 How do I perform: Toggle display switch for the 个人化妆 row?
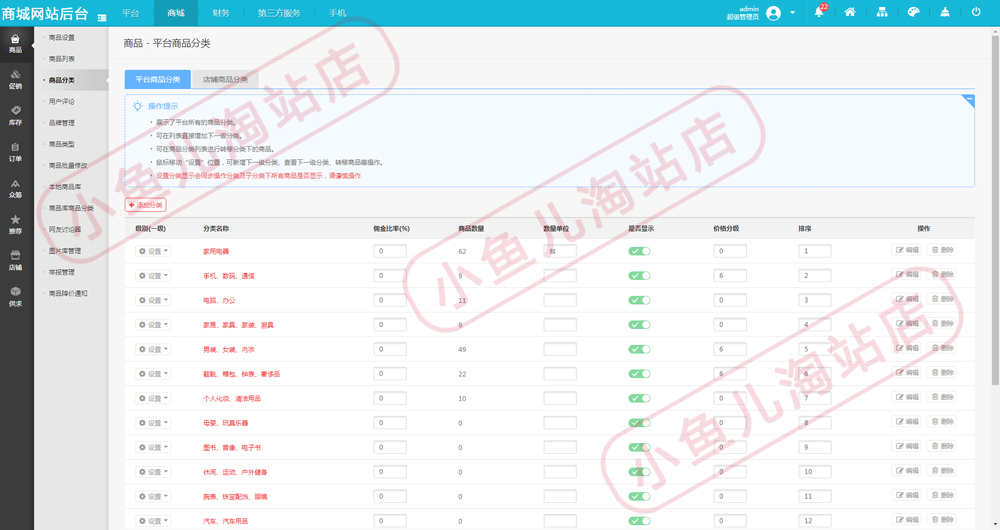coord(639,398)
